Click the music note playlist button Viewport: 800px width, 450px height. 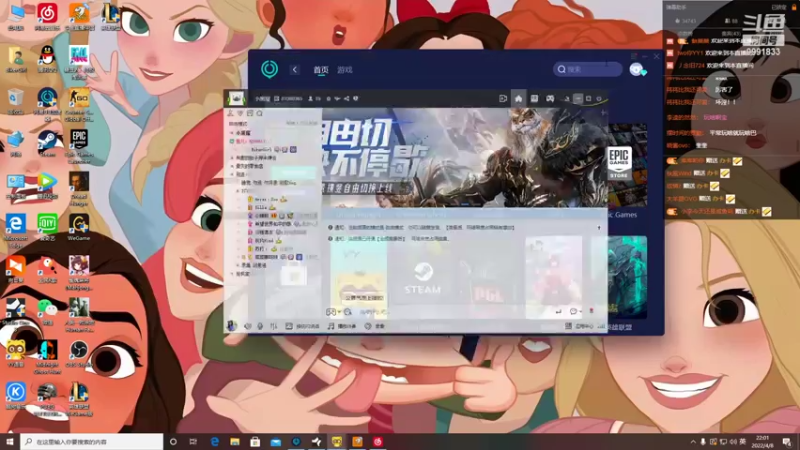click(342, 326)
